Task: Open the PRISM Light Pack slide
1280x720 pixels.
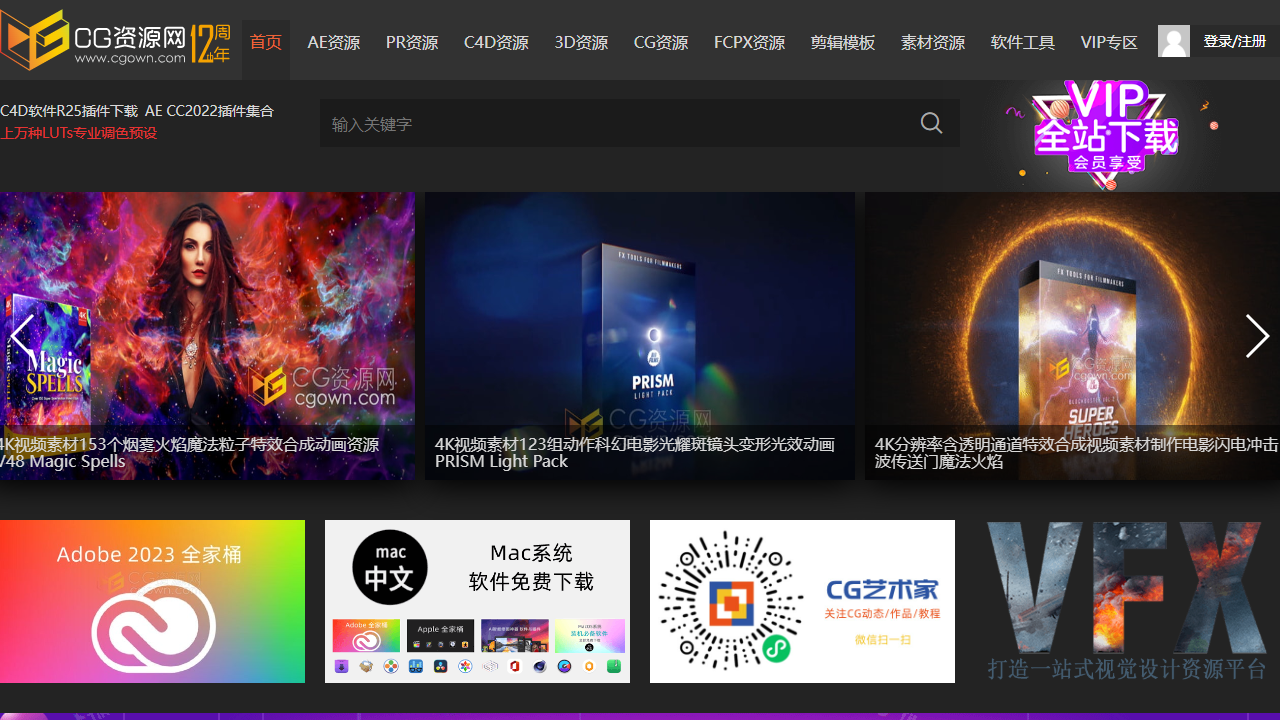Action: tap(640, 335)
